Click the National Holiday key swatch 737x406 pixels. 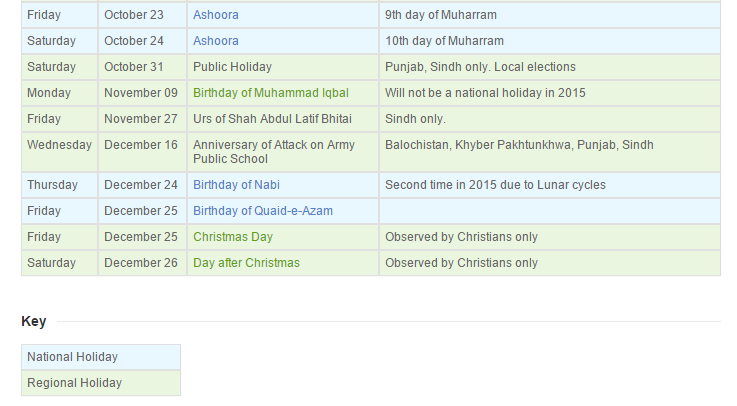click(x=101, y=357)
